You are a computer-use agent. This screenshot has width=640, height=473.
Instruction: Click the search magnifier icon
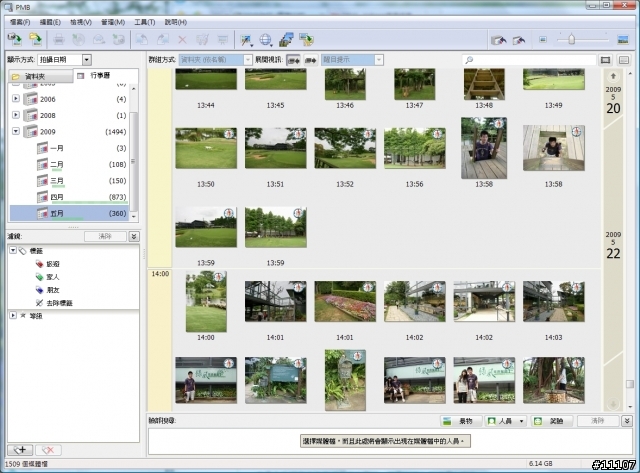click(x=469, y=60)
